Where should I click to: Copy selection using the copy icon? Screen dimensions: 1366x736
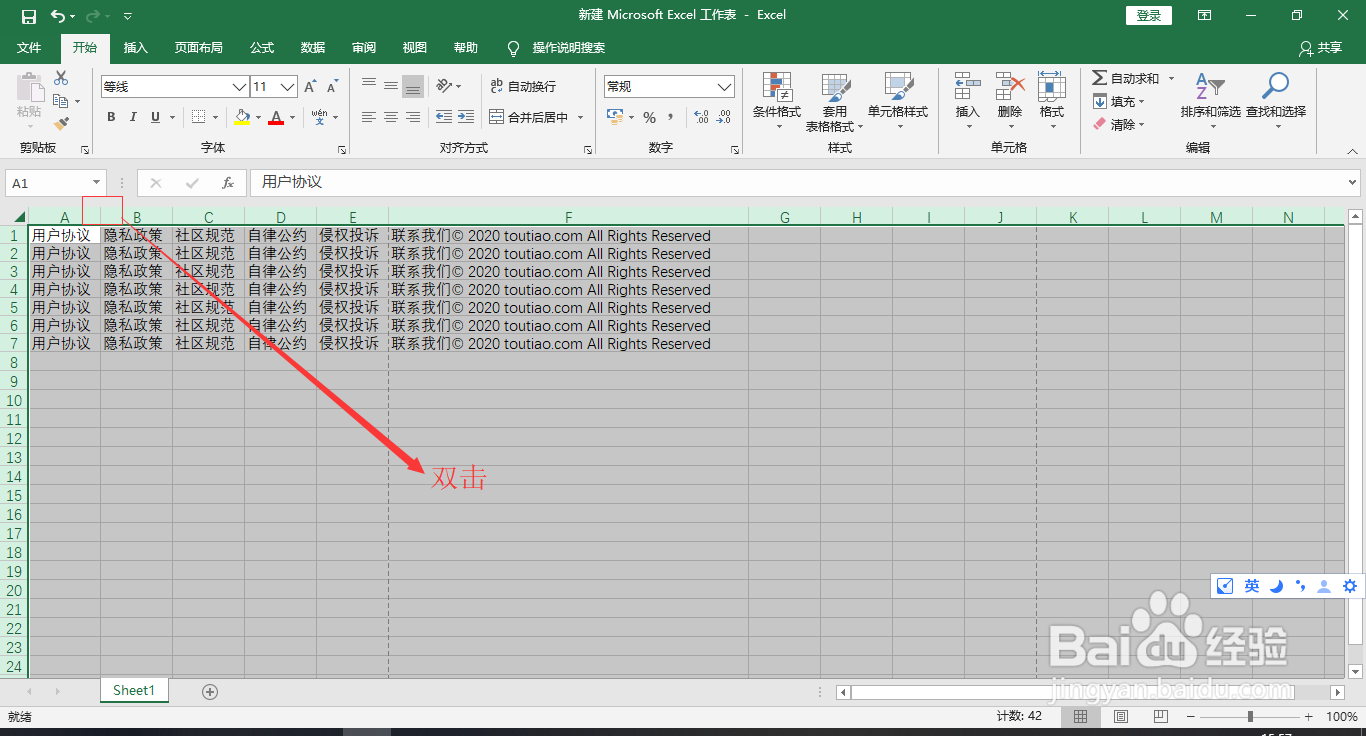point(61,101)
